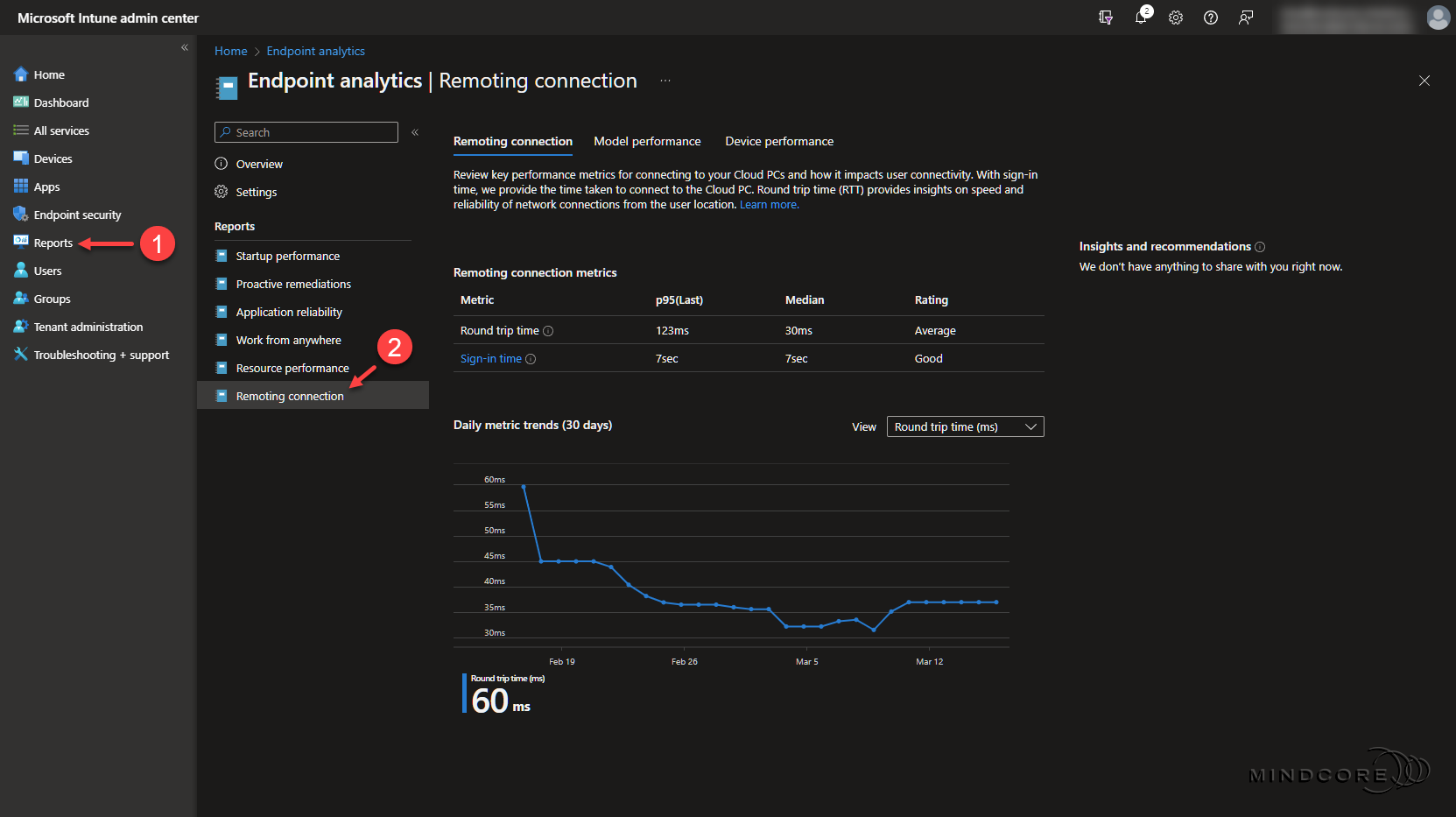This screenshot has width=1456, height=817.
Task: Open portal settings gear icon
Action: [1176, 18]
